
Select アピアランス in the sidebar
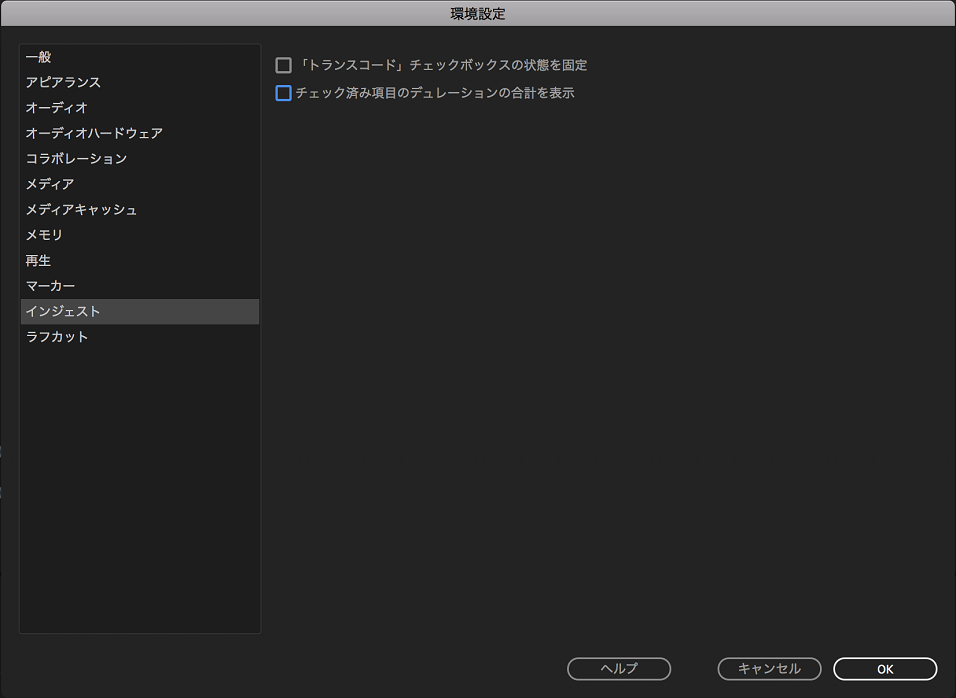(63, 82)
